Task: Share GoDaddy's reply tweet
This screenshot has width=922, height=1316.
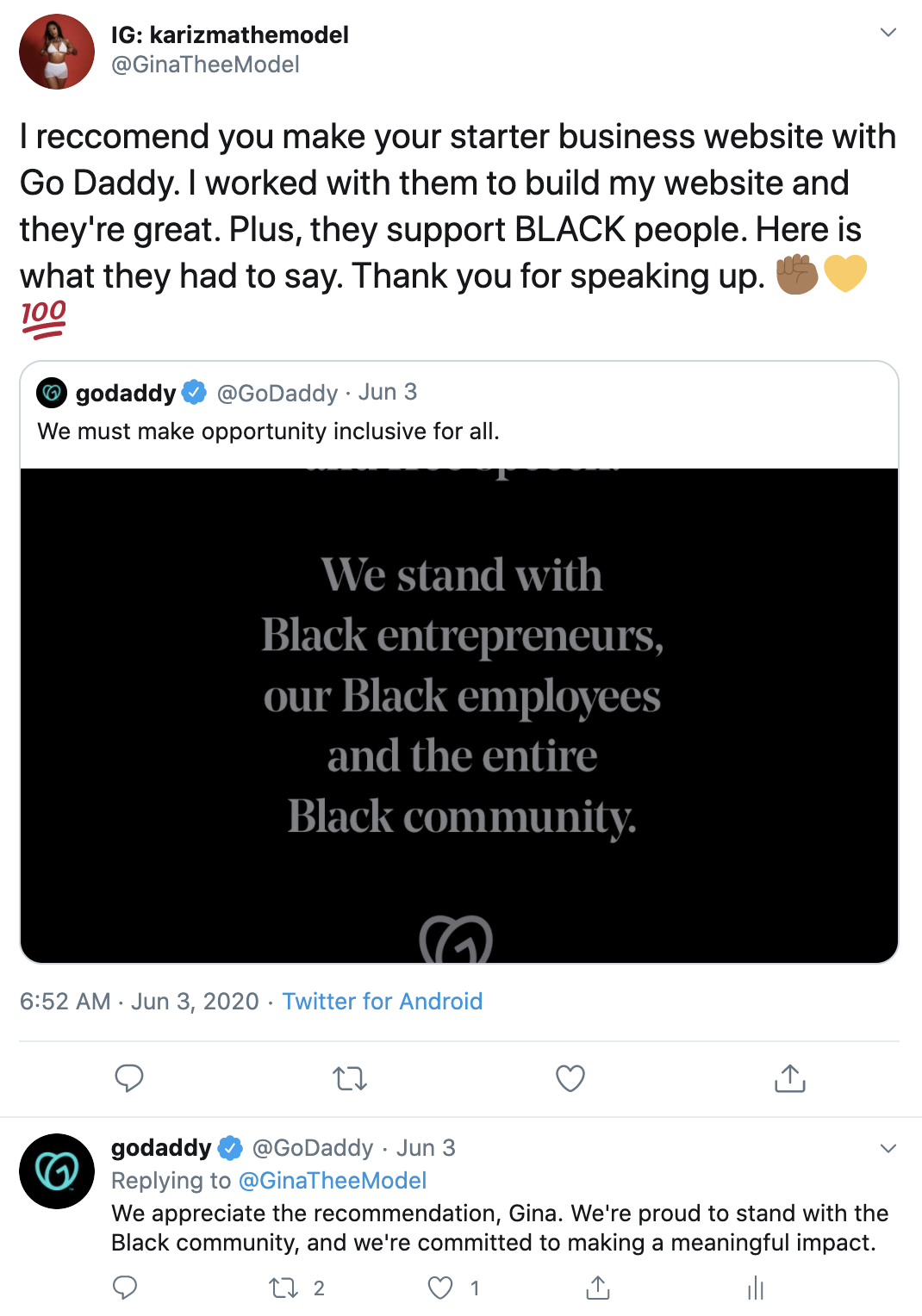Action: coord(598,1288)
